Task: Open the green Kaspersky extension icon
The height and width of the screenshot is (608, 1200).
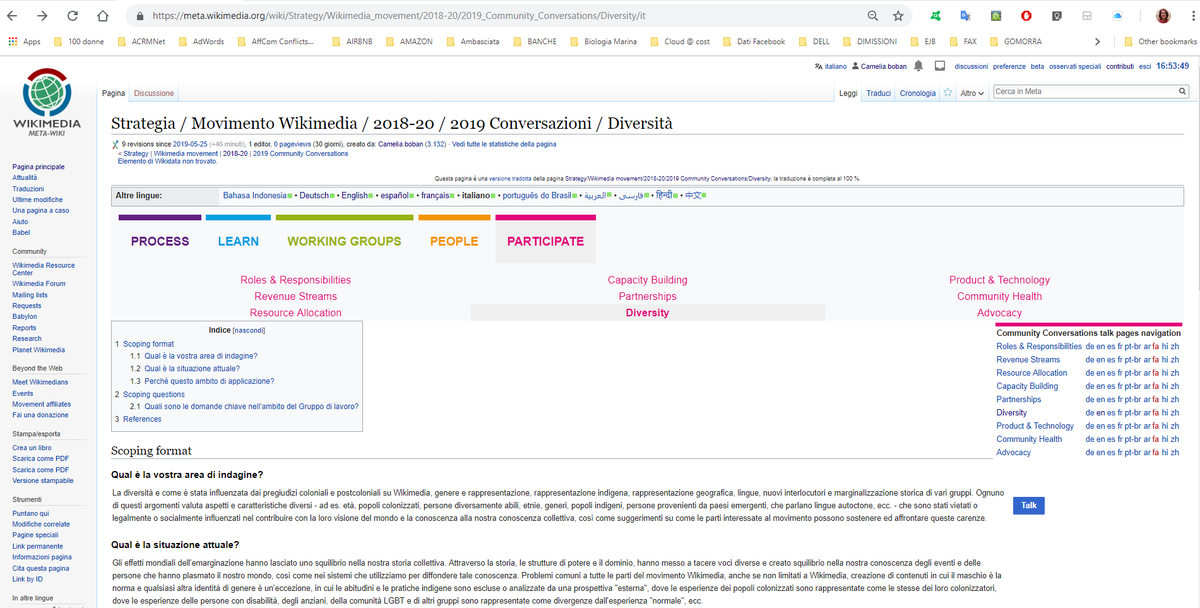Action: point(935,16)
